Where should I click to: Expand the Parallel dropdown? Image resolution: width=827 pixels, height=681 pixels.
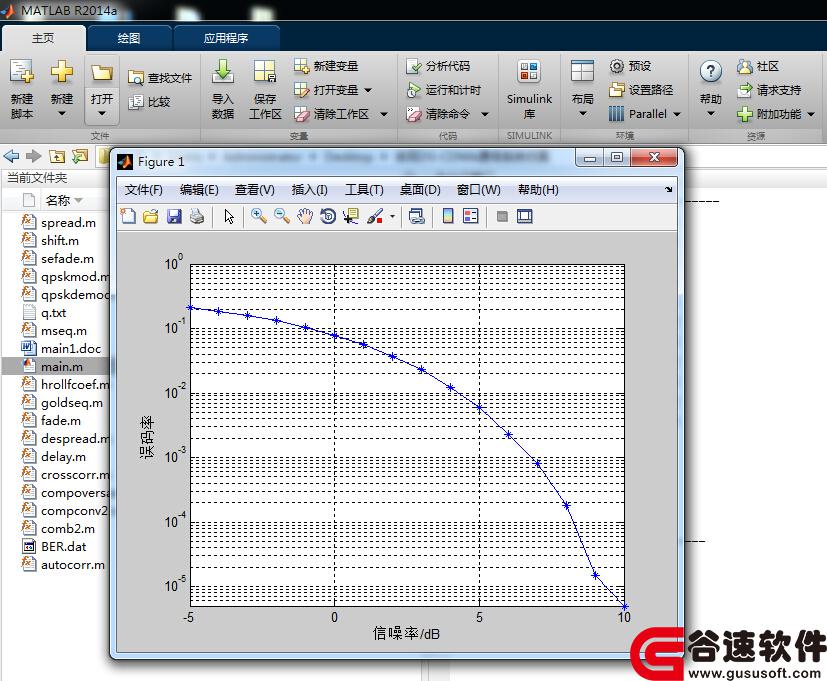coord(677,114)
